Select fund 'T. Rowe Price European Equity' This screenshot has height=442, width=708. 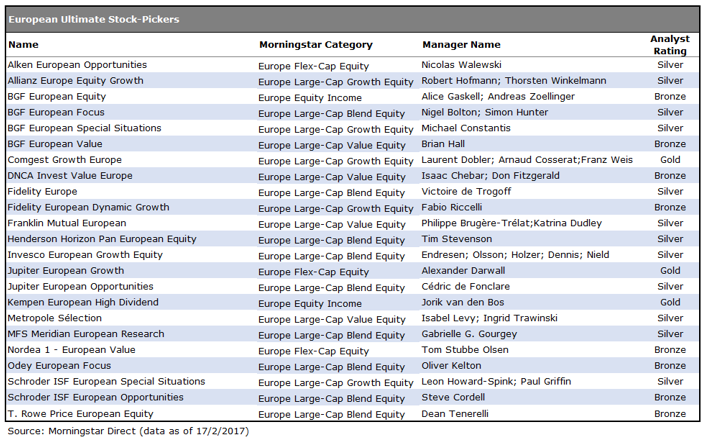point(80,414)
